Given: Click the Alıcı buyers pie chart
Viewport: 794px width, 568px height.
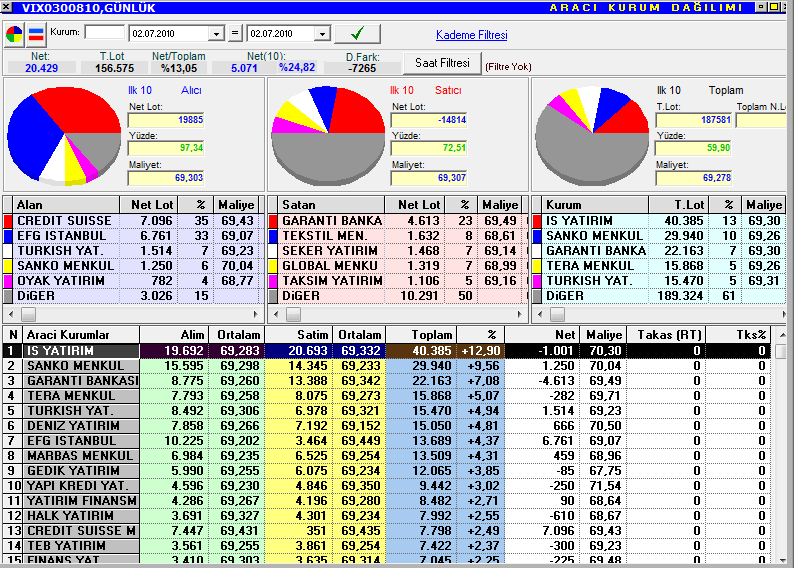Looking at the screenshot, I should click(64, 136).
